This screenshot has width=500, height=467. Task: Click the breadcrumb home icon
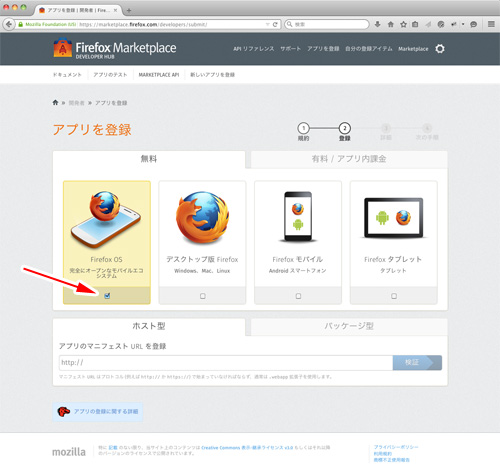point(55,102)
